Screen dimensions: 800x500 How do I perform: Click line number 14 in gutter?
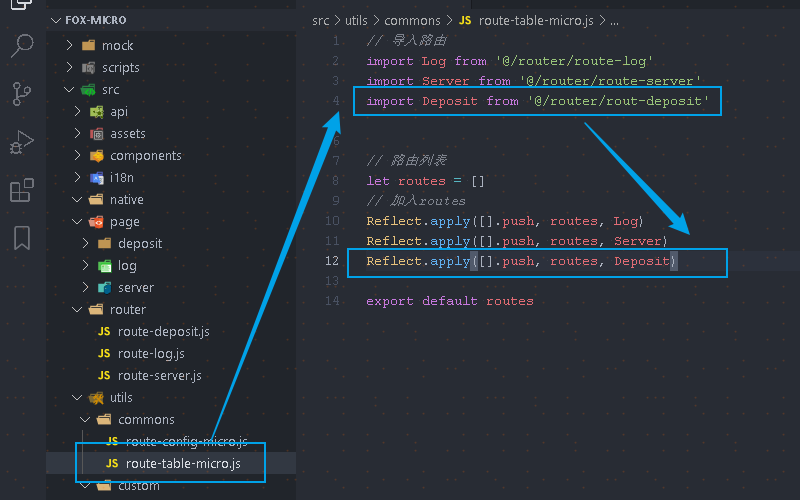[333, 301]
